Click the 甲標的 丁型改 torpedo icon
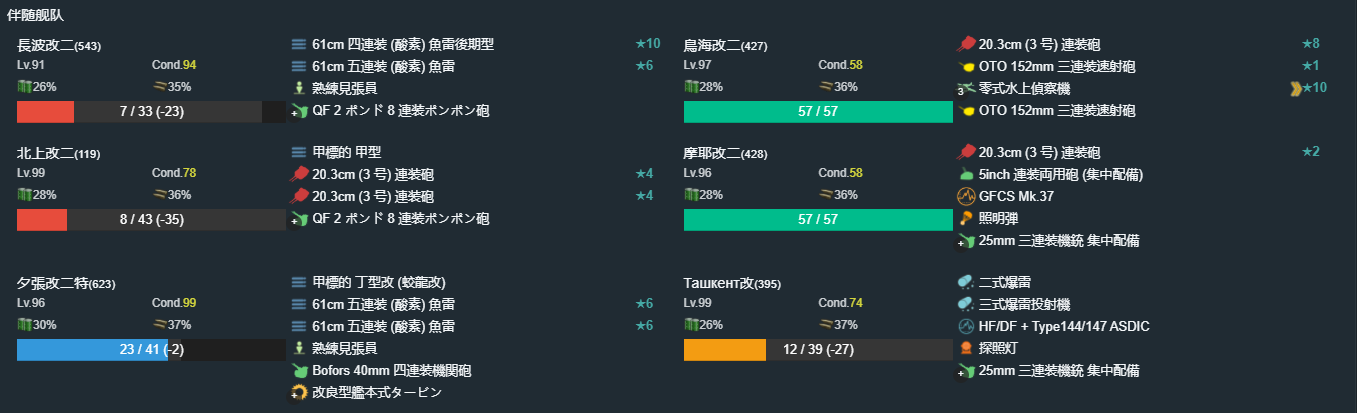The width and height of the screenshot is (1357, 413). [x=299, y=283]
